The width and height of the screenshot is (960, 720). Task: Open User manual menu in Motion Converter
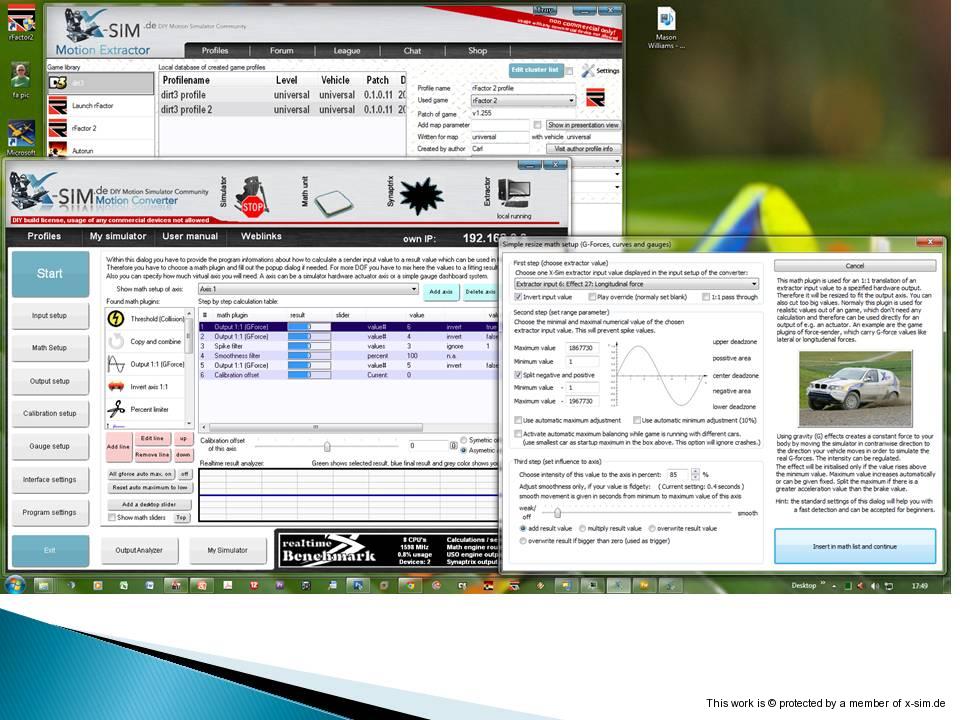coord(190,237)
